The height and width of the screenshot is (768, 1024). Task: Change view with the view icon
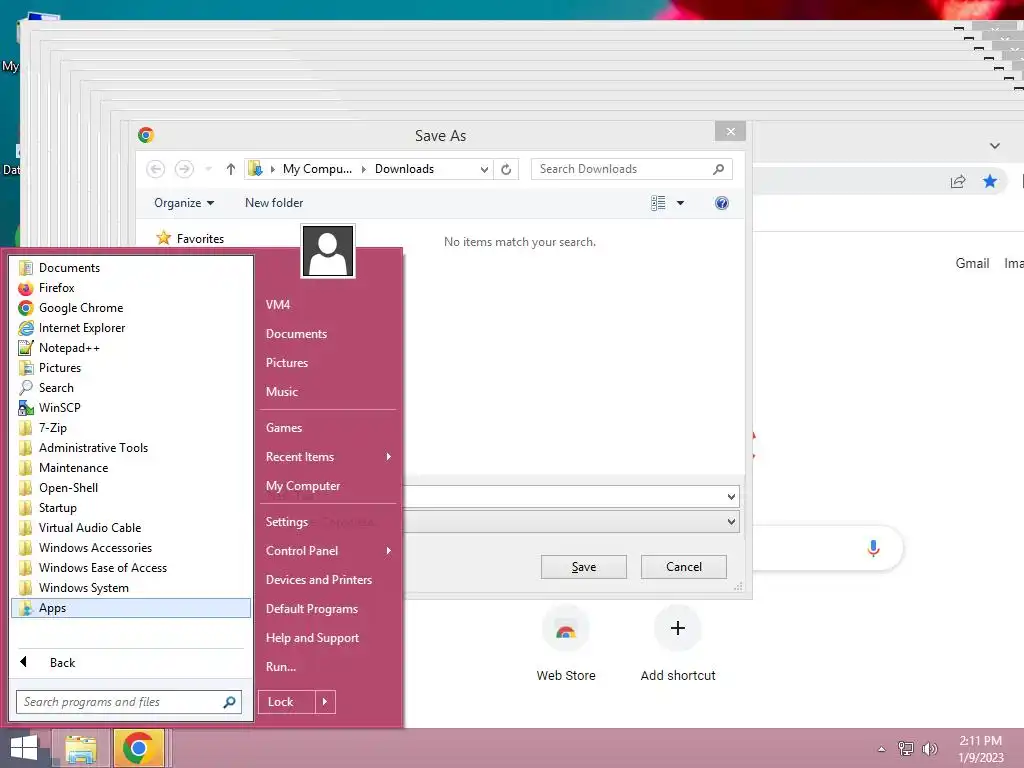click(x=658, y=203)
